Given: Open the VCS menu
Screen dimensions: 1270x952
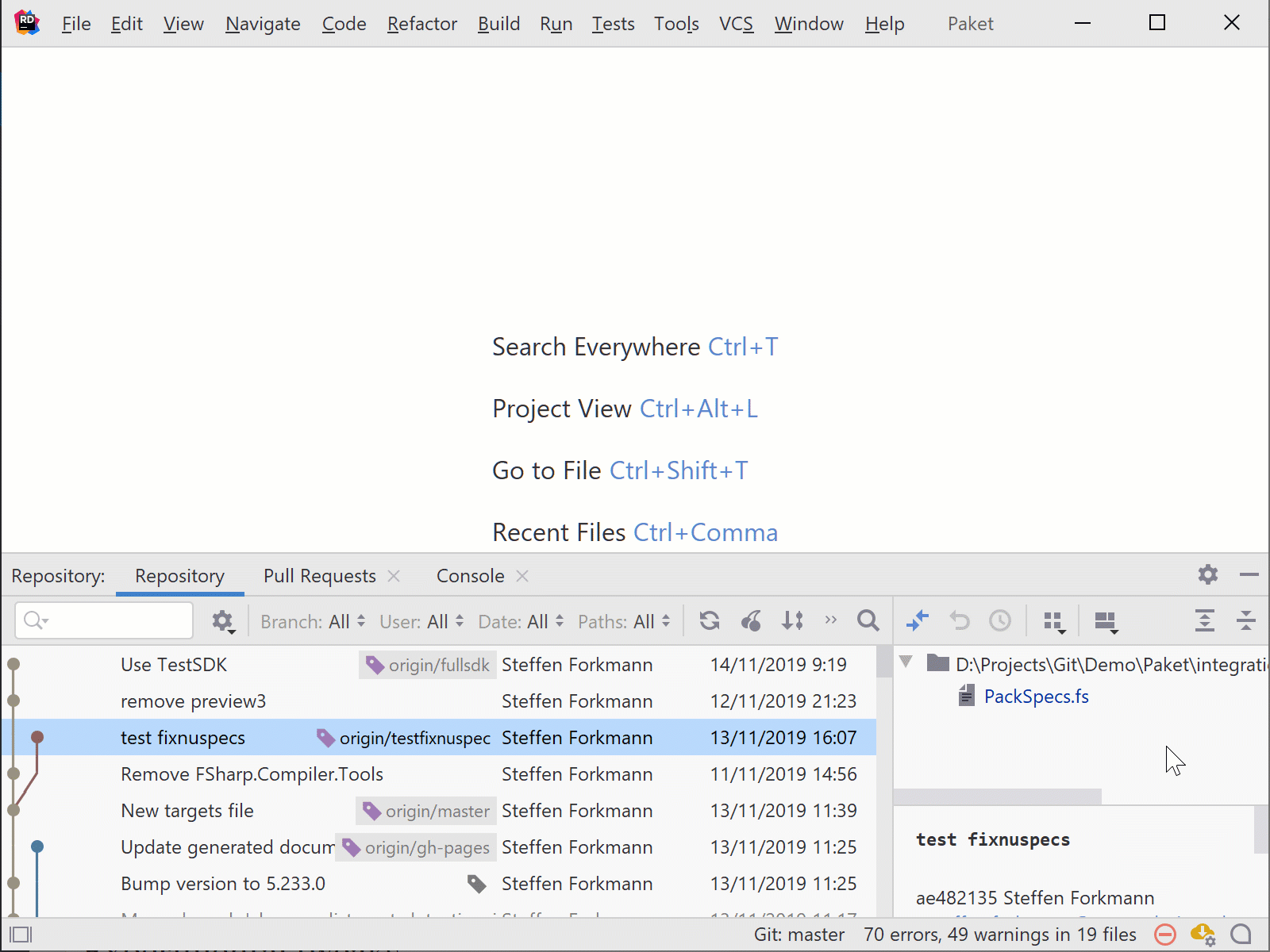Looking at the screenshot, I should (x=735, y=24).
